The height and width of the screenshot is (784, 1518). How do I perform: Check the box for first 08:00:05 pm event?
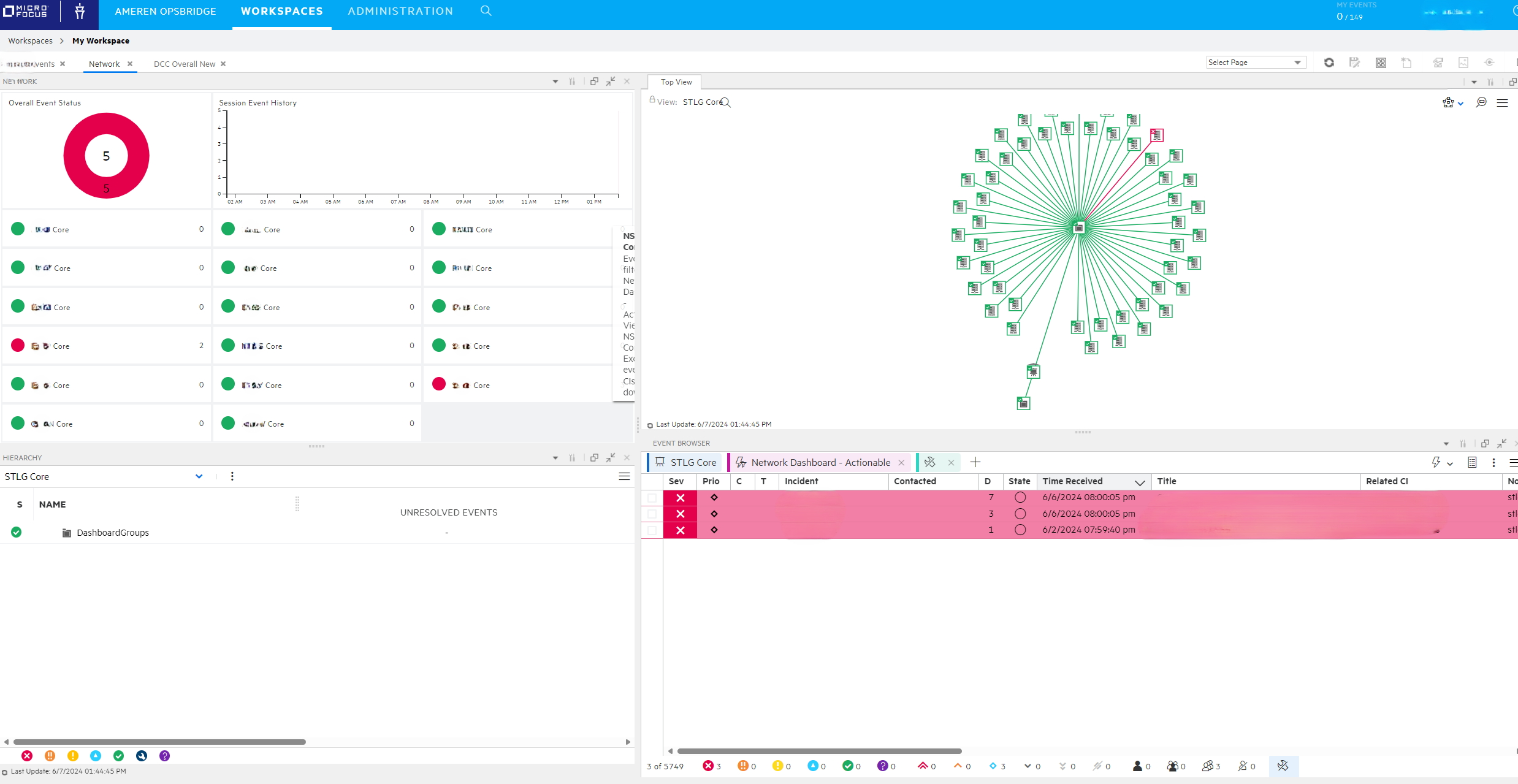click(x=652, y=498)
